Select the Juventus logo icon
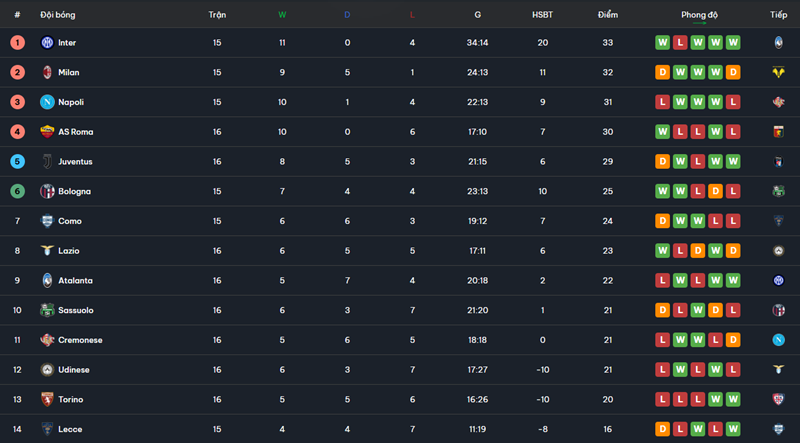 pyautogui.click(x=46, y=162)
